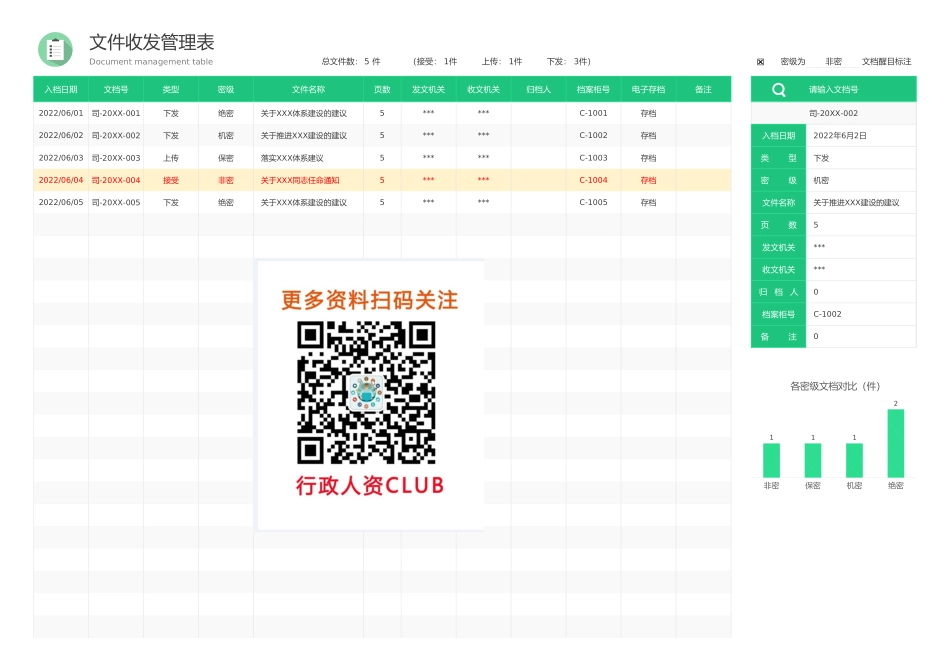Click the 入档日期 column header
The height and width of the screenshot is (672, 950).
click(61, 89)
